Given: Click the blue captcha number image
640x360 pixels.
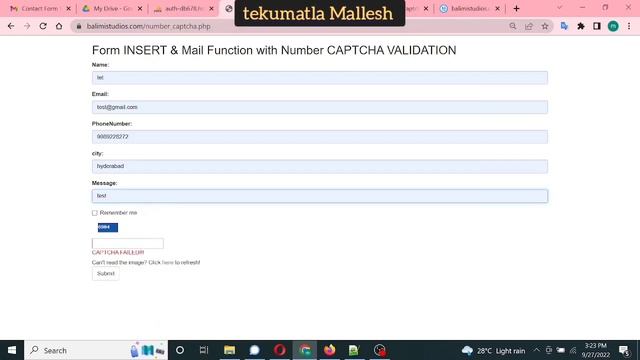Looking at the screenshot, I should (108, 227).
